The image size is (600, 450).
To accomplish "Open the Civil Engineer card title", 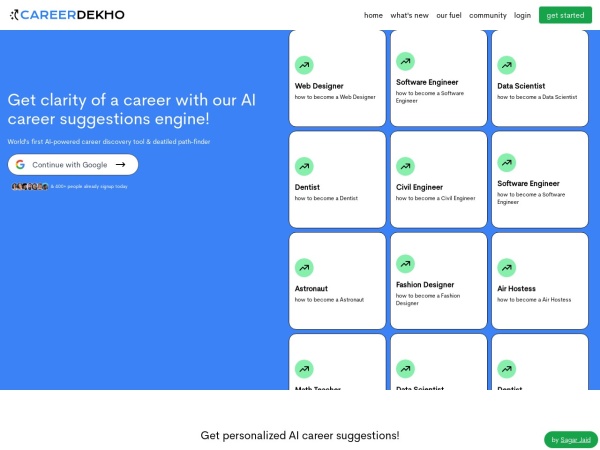I will click(419, 187).
